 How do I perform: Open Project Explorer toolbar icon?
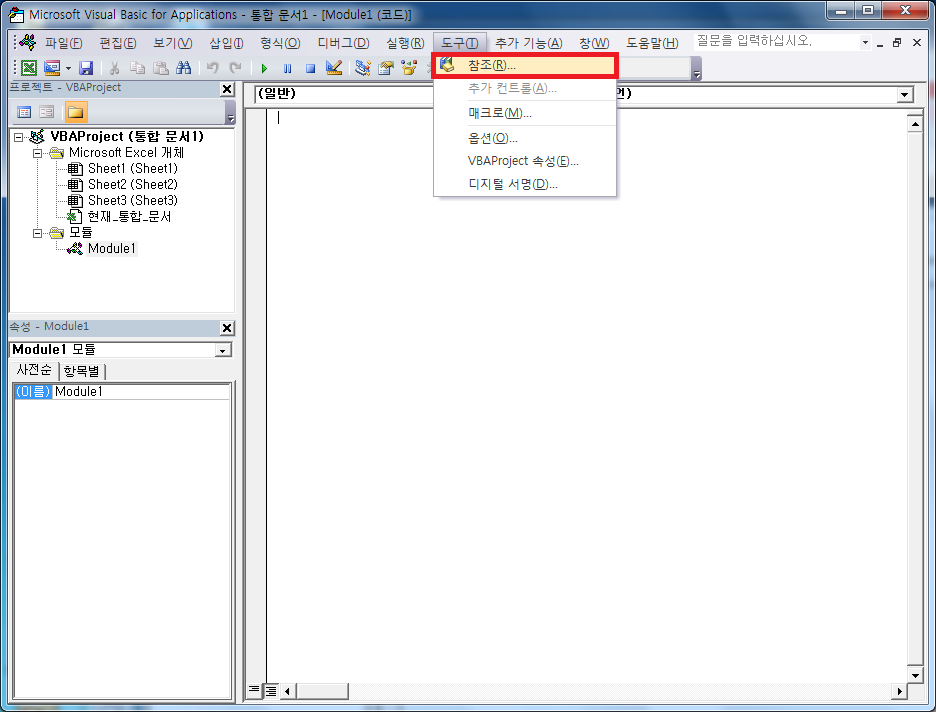coord(362,68)
